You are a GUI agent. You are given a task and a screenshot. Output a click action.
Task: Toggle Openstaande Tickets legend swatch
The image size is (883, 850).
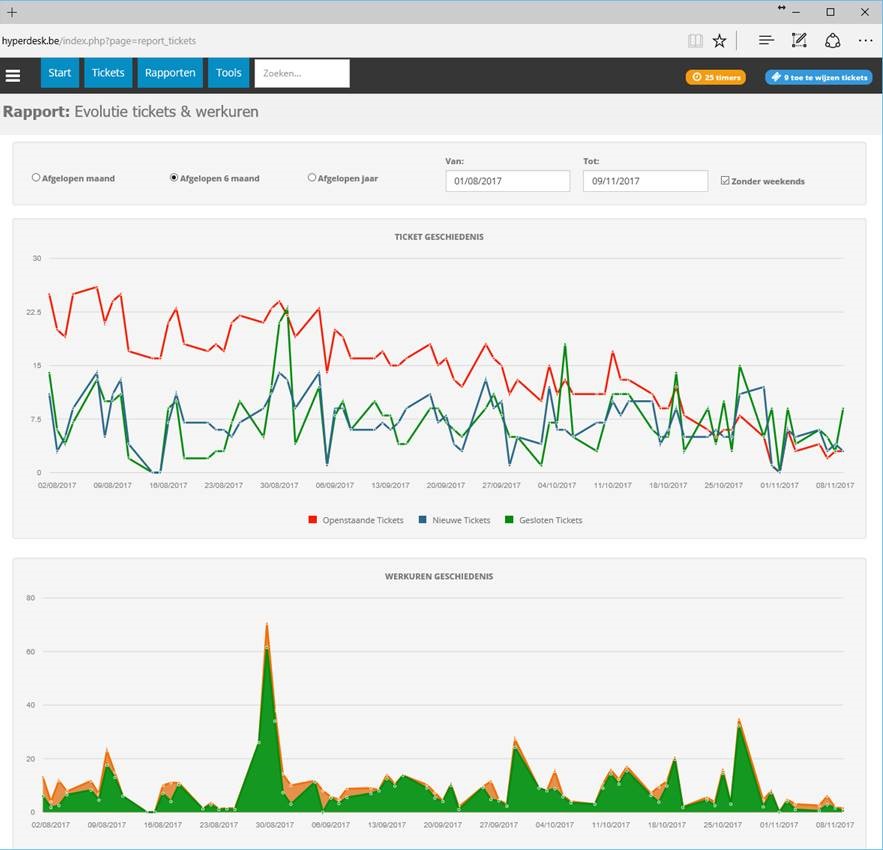313,519
